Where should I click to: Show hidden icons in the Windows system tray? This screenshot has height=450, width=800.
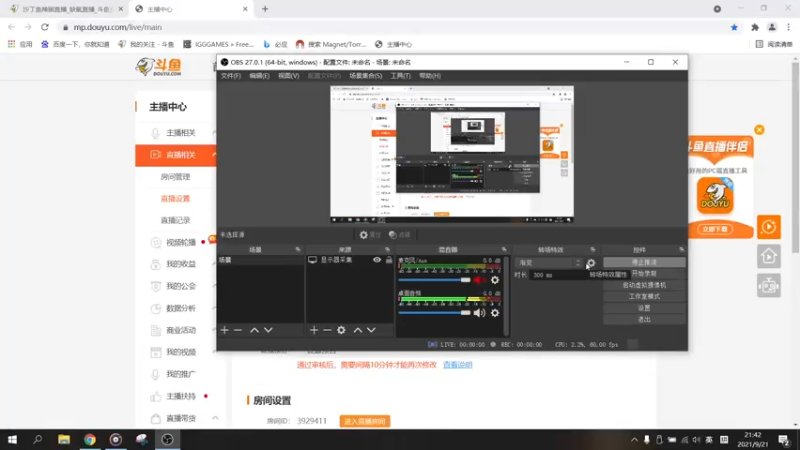pyautogui.click(x=634, y=439)
